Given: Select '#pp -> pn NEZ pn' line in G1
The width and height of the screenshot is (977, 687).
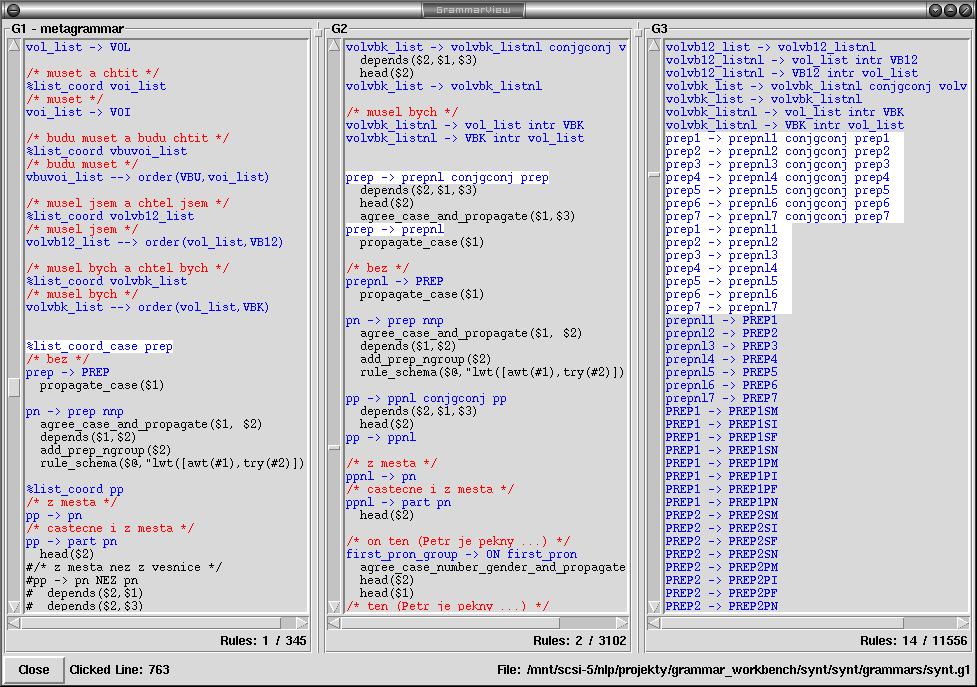Looking at the screenshot, I should 82,580.
